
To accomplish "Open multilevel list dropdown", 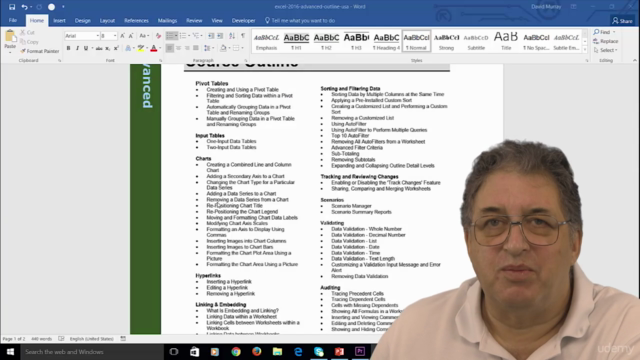I will point(202,36).
